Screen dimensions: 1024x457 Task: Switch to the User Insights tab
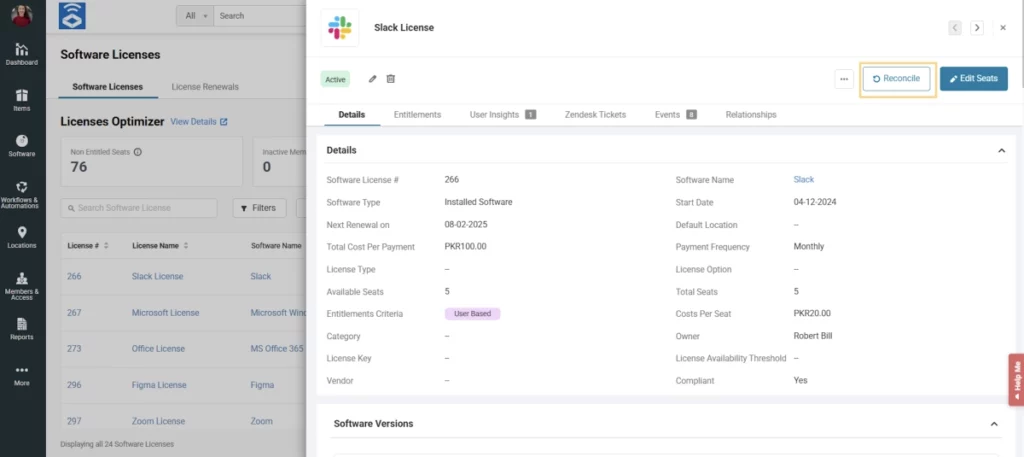[x=502, y=115]
